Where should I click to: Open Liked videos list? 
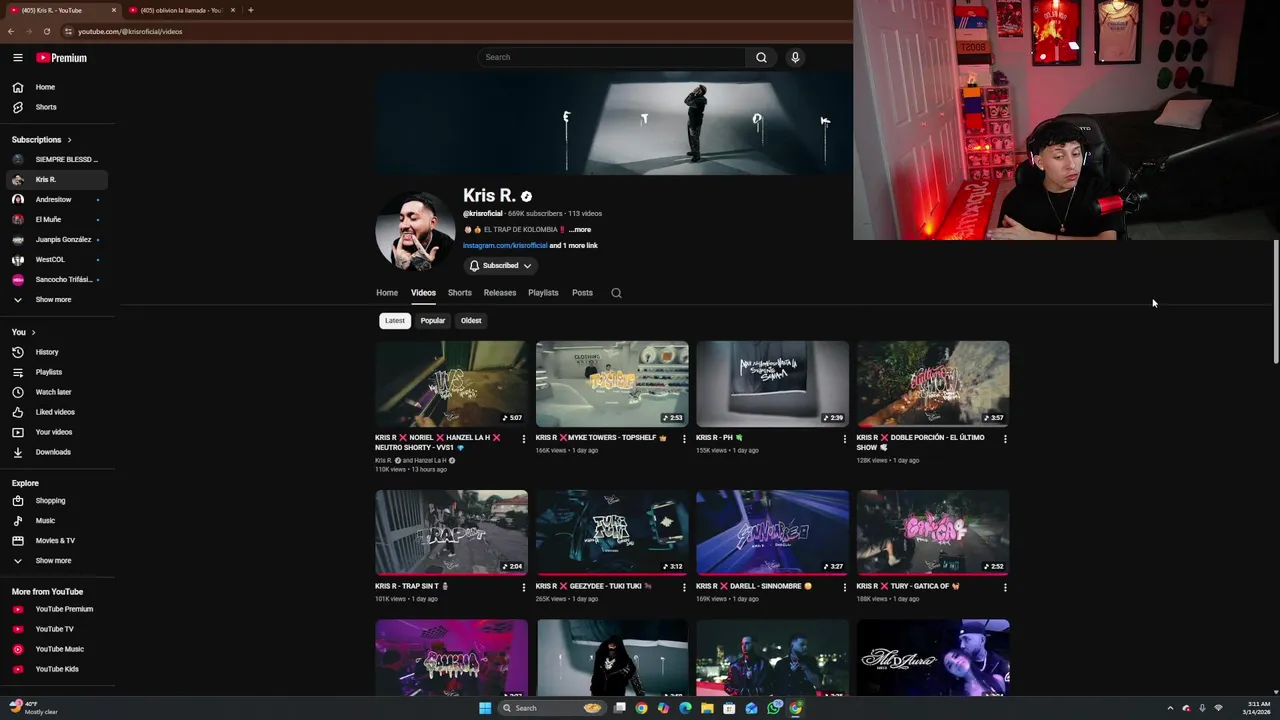56,412
